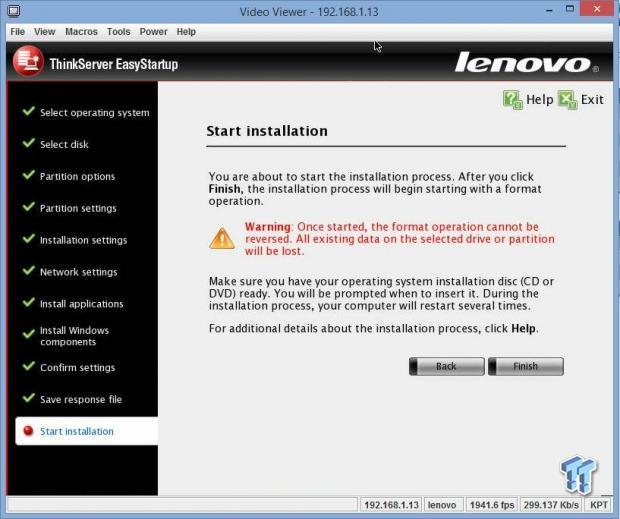Click the red 'Warning' text
620x519 pixels.
pos(268,227)
